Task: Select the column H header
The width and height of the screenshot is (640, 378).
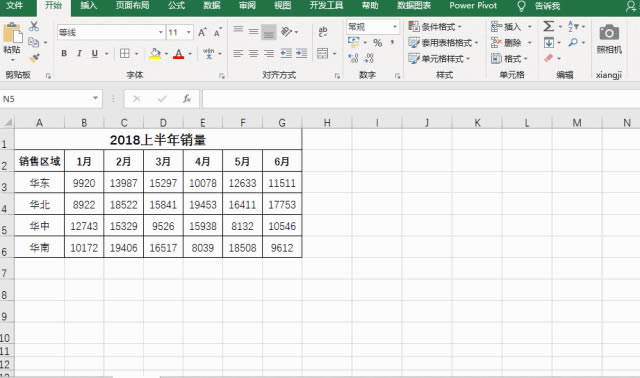Action: click(327, 122)
